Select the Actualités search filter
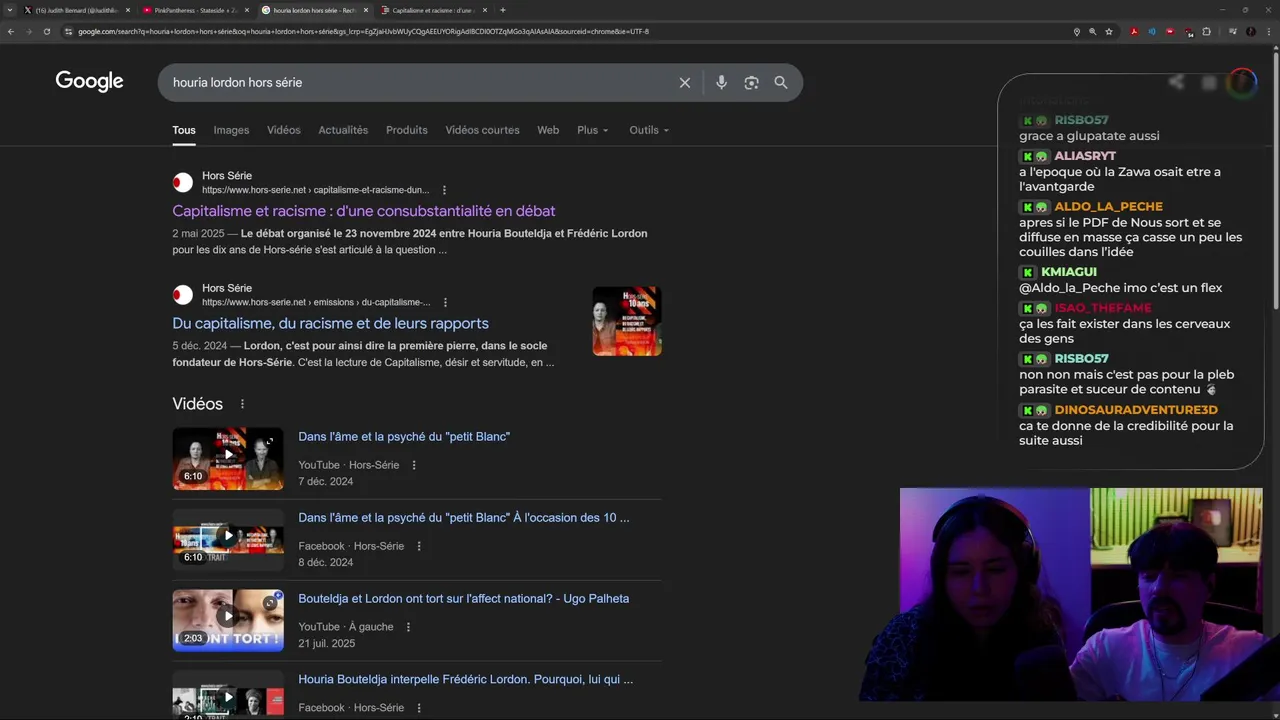This screenshot has height=720, width=1280. coord(343,130)
